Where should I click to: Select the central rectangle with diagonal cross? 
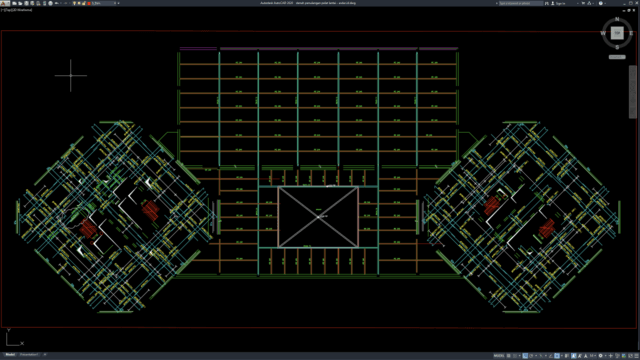(318, 217)
